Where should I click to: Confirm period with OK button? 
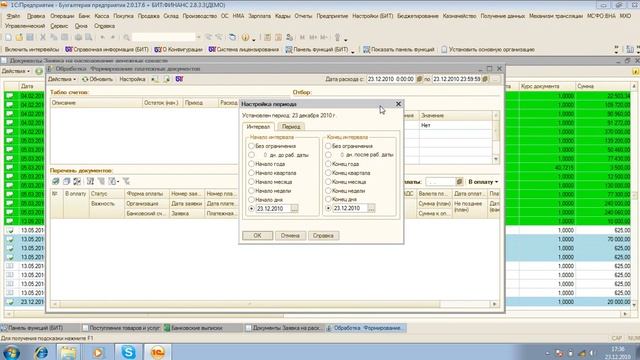pyautogui.click(x=258, y=236)
